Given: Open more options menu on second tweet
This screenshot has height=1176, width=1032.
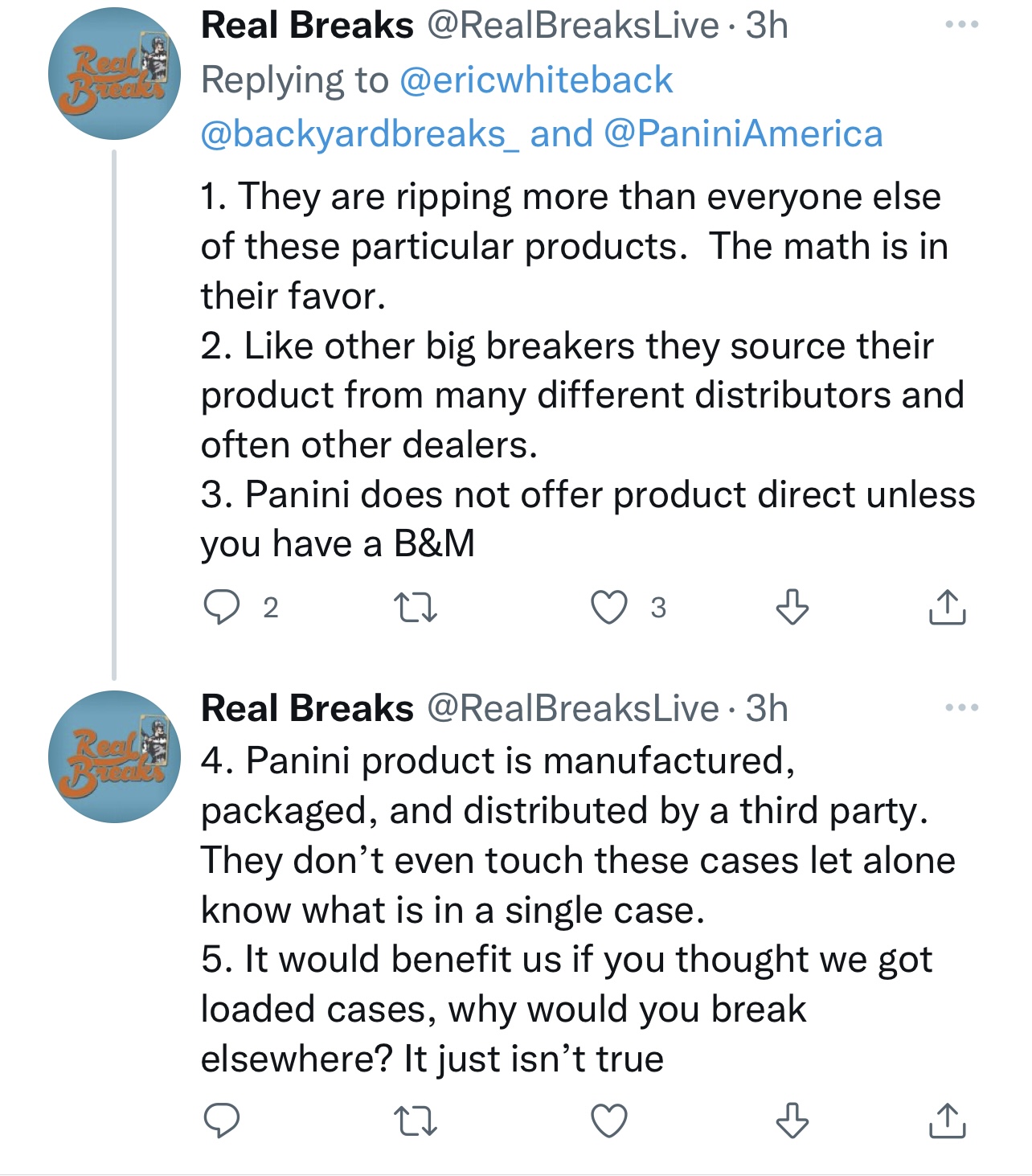Looking at the screenshot, I should (961, 708).
